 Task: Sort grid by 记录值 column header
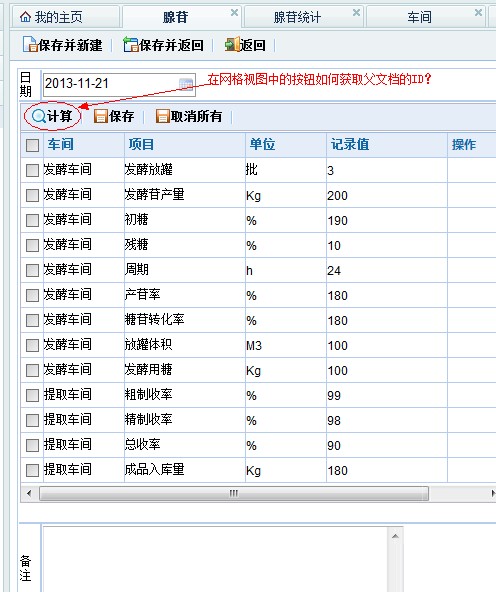[350, 145]
